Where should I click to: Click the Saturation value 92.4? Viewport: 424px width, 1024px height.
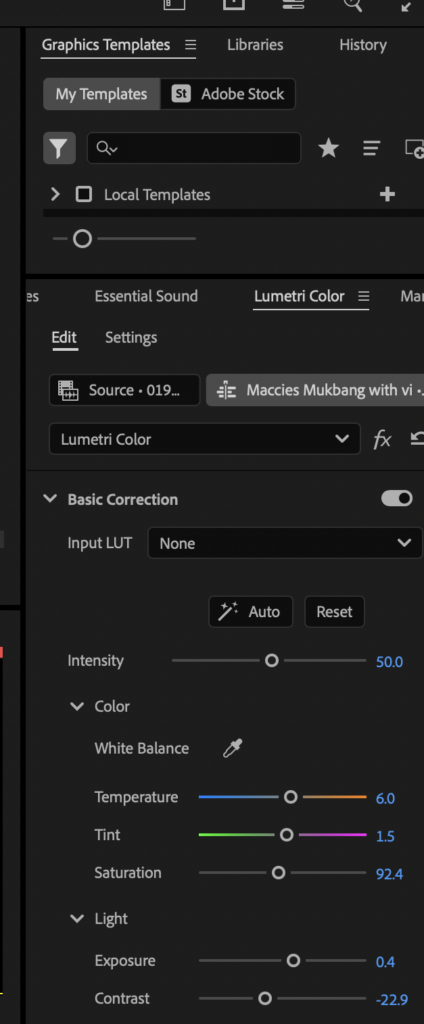coord(389,874)
